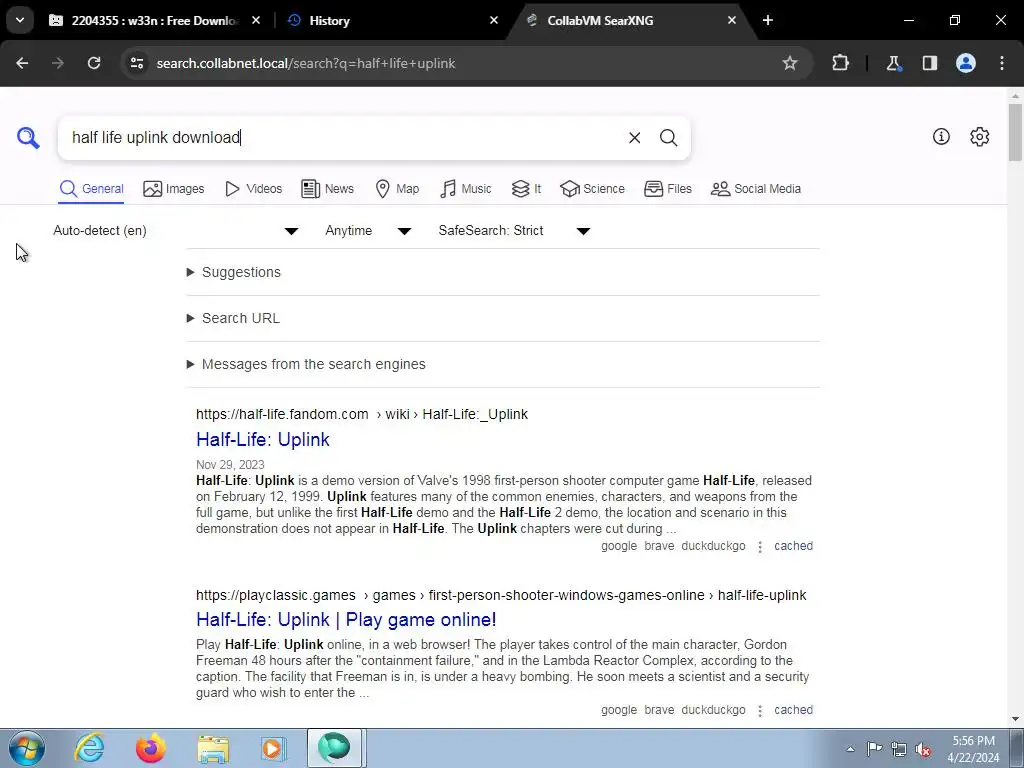
Task: Close the CollabVM SearXNG tab
Action: pos(731,20)
